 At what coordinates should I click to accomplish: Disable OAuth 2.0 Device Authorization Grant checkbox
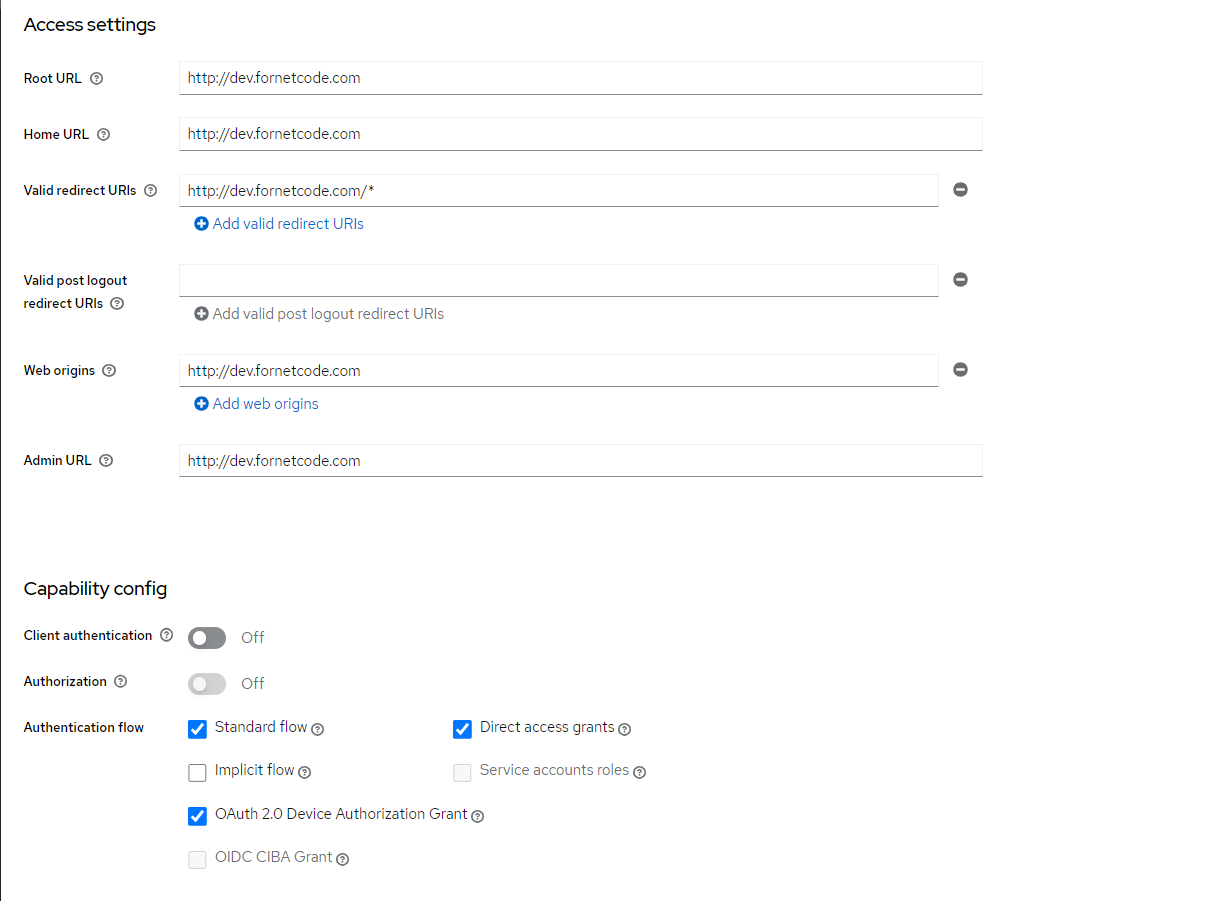[x=197, y=816]
